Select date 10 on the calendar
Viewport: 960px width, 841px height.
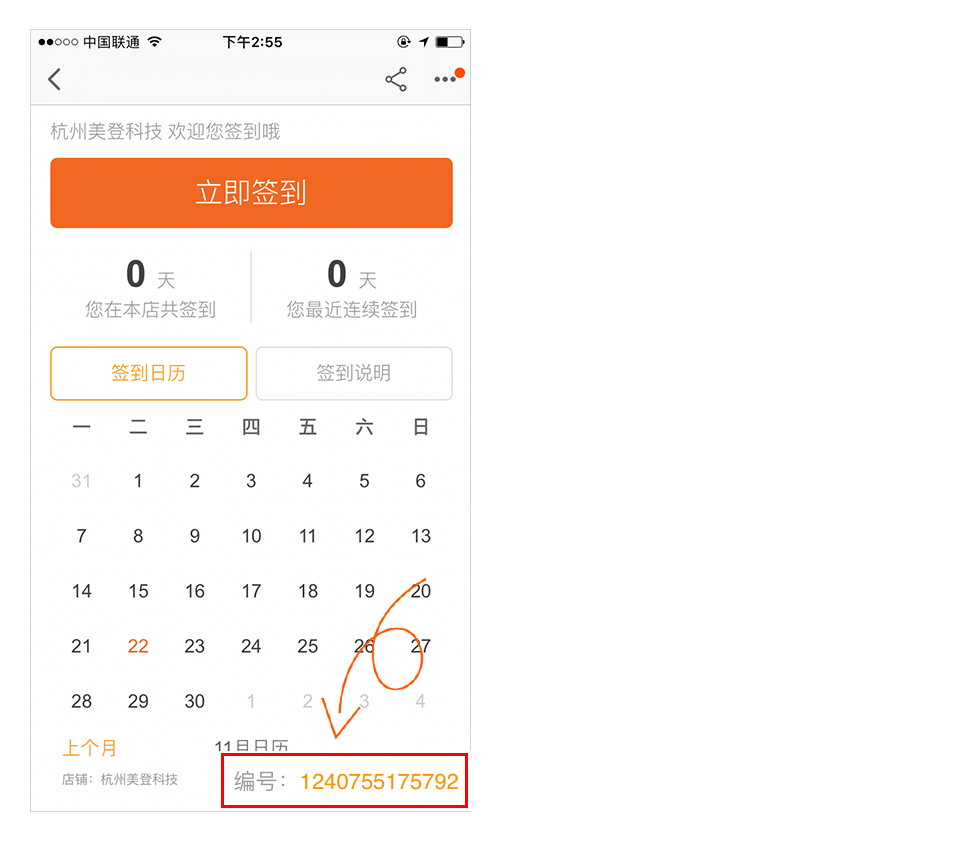[251, 536]
